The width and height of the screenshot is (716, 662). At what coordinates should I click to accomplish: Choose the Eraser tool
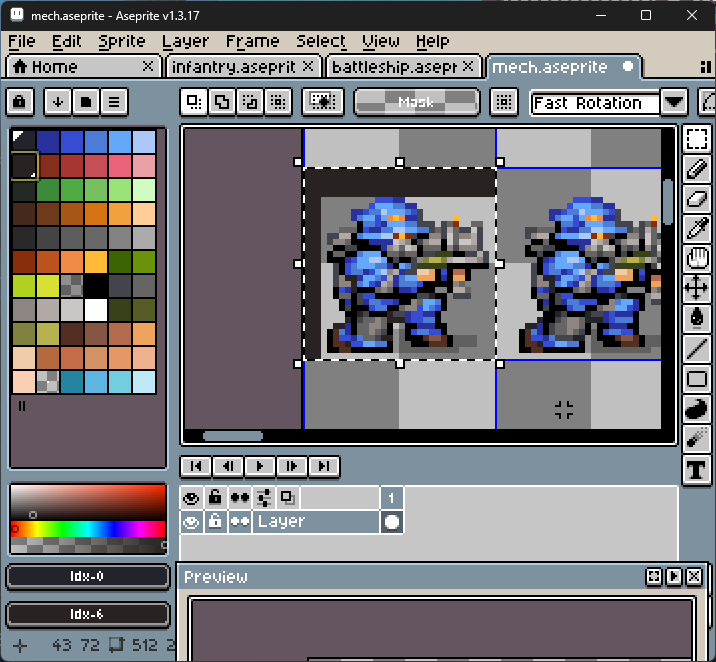coord(697,200)
